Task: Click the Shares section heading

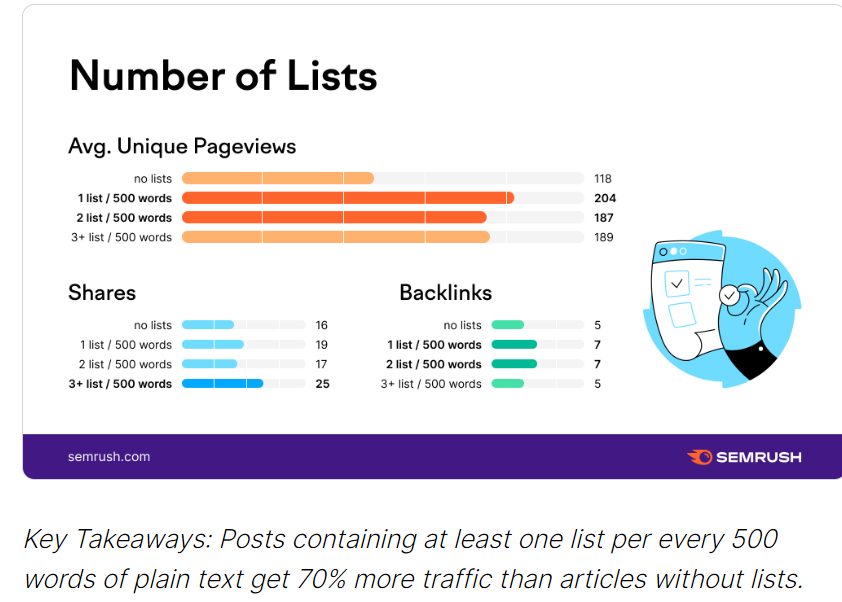Action: [102, 293]
